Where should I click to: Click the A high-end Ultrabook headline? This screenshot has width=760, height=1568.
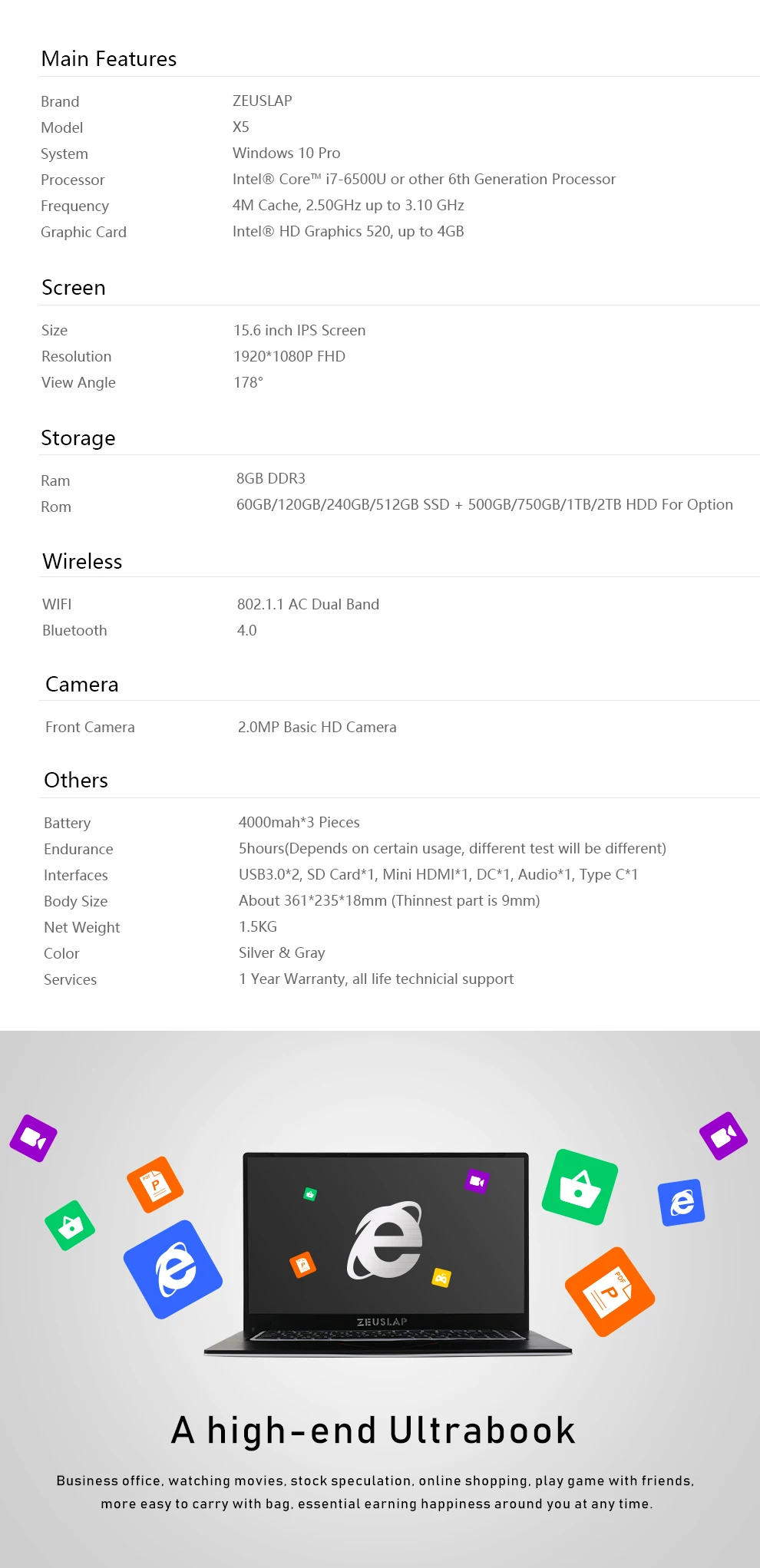tap(374, 1431)
